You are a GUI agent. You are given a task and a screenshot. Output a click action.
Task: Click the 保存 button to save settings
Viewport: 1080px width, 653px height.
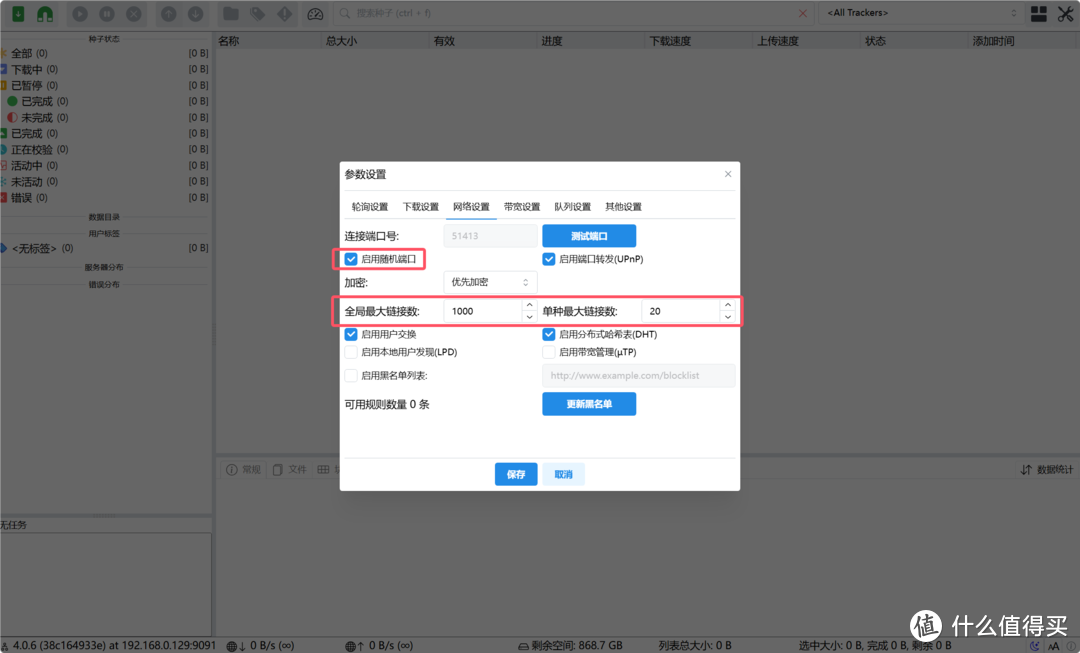point(516,474)
